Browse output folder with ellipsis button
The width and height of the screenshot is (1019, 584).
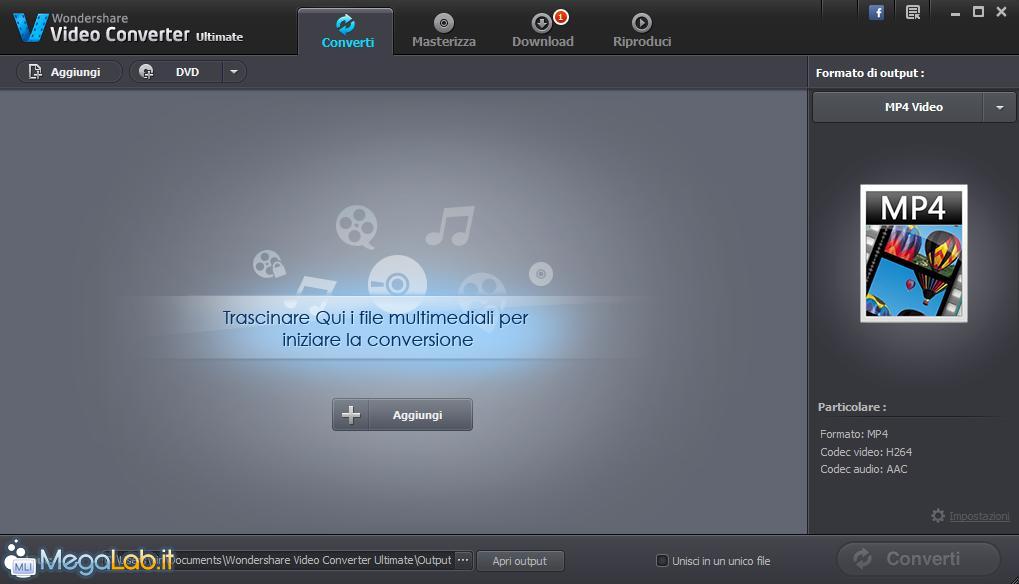463,560
